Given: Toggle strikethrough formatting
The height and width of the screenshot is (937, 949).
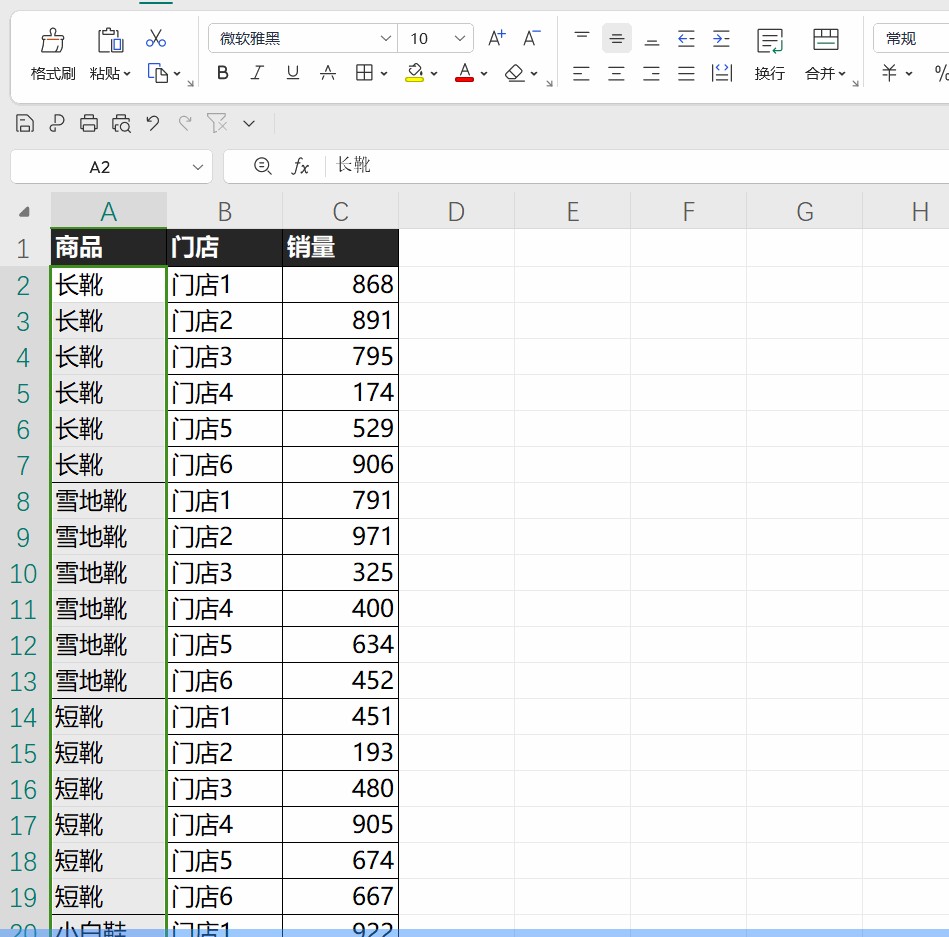Looking at the screenshot, I should 327,73.
